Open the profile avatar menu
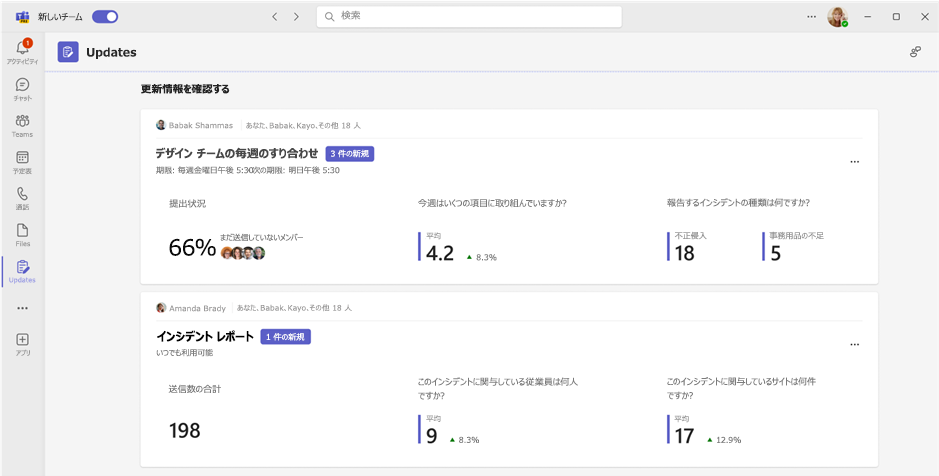 [x=837, y=17]
